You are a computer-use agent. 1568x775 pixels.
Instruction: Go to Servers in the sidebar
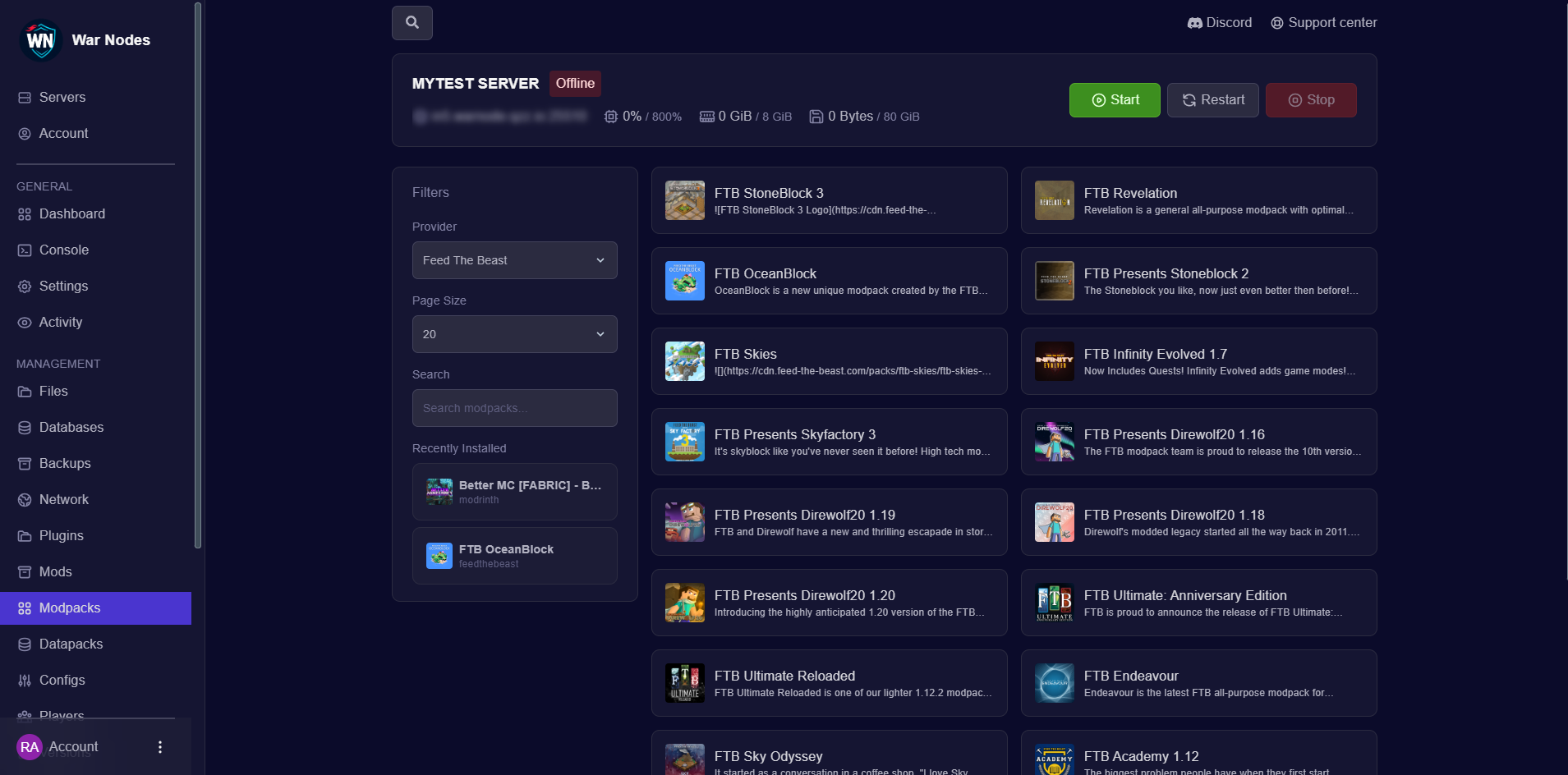(x=95, y=97)
